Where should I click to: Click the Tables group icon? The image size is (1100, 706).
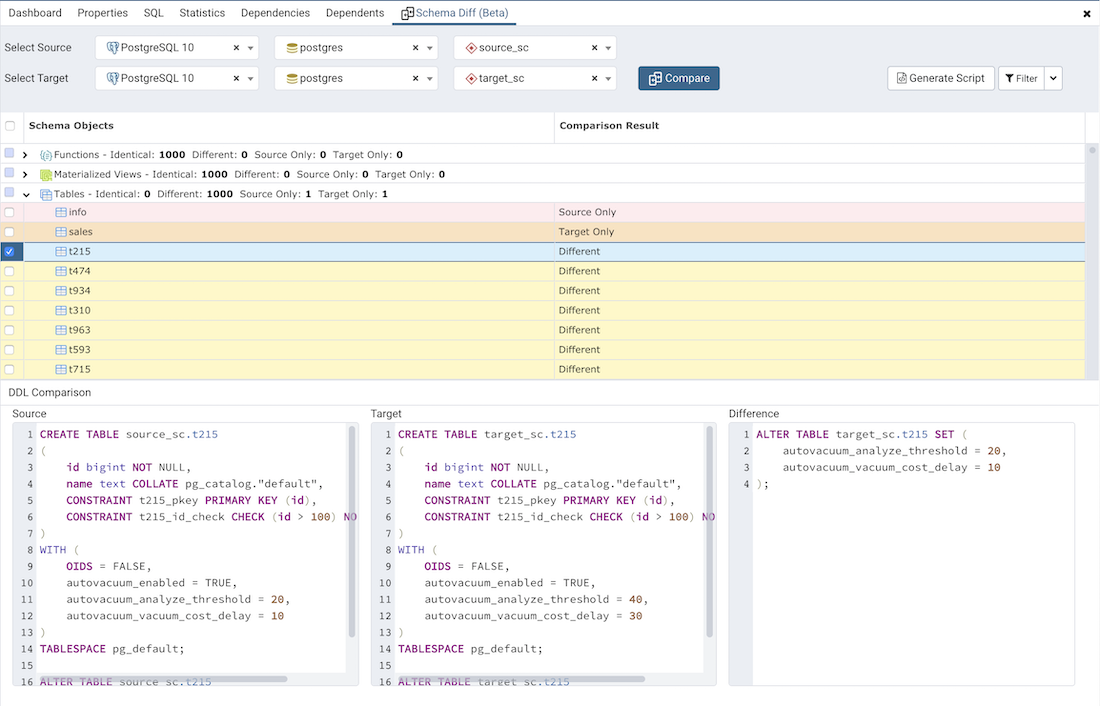[x=46, y=194]
